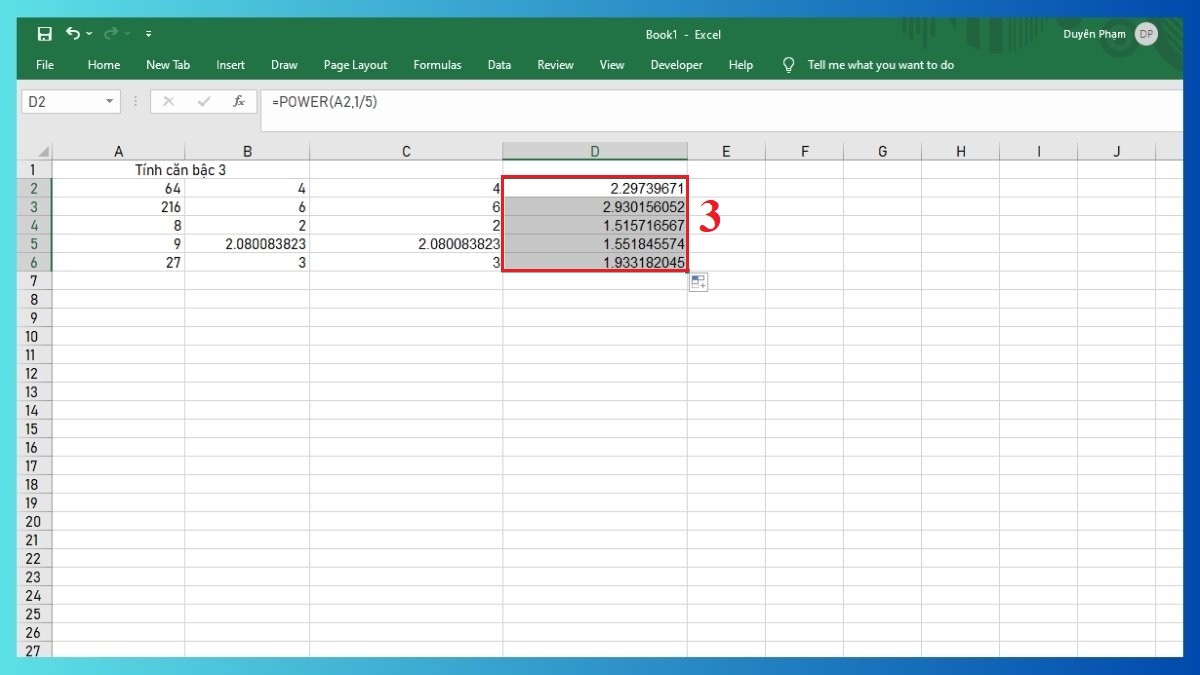Viewport: 1200px width, 675px height.
Task: Open the Name Box dropdown arrow
Action: pos(110,101)
